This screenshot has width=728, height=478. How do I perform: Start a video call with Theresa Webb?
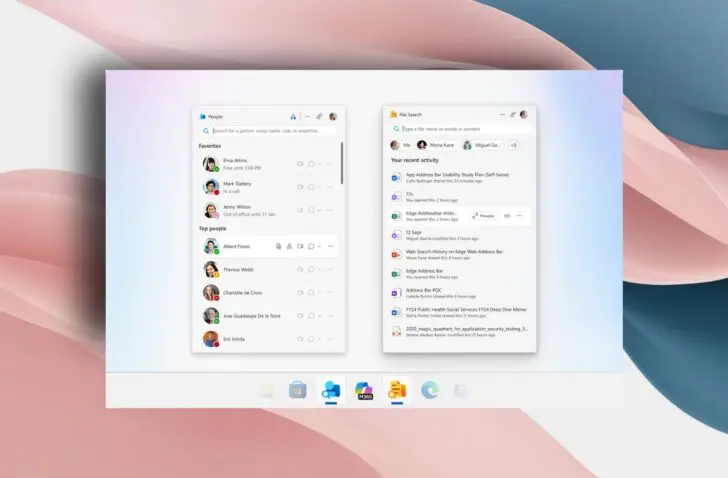click(x=300, y=270)
